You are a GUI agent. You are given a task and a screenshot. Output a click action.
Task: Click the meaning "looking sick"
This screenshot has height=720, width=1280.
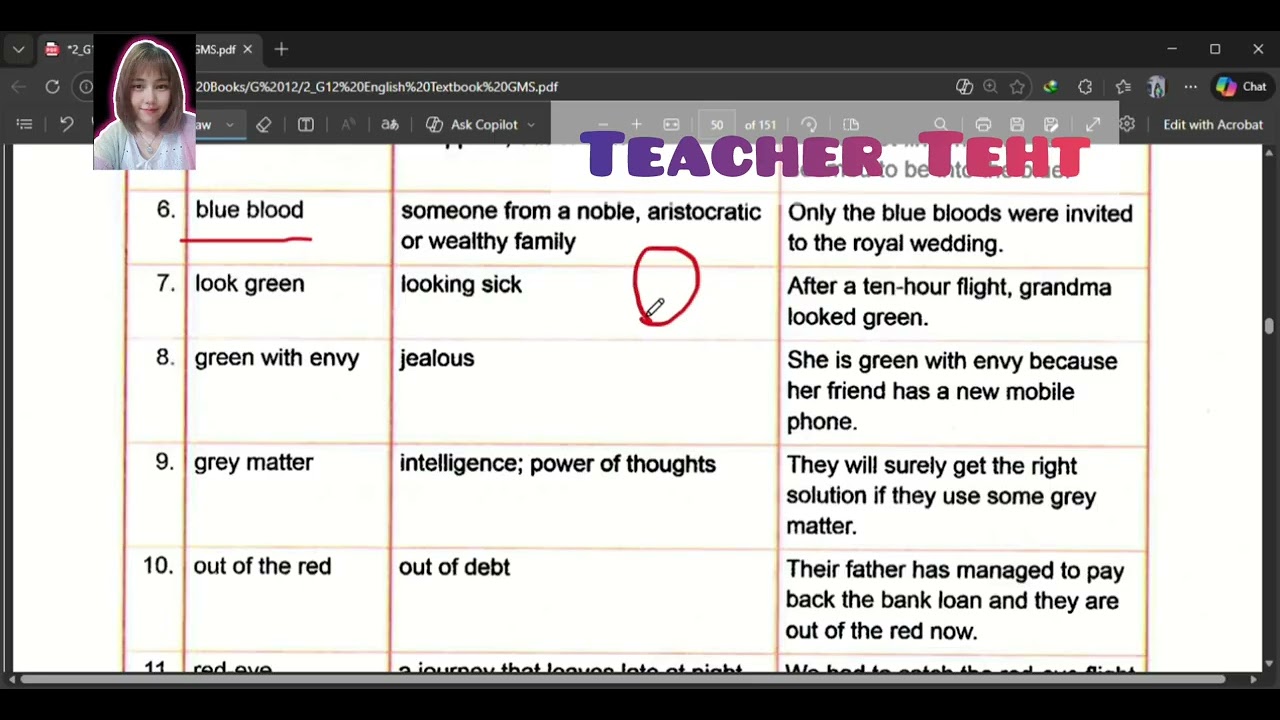pyautogui.click(x=461, y=285)
